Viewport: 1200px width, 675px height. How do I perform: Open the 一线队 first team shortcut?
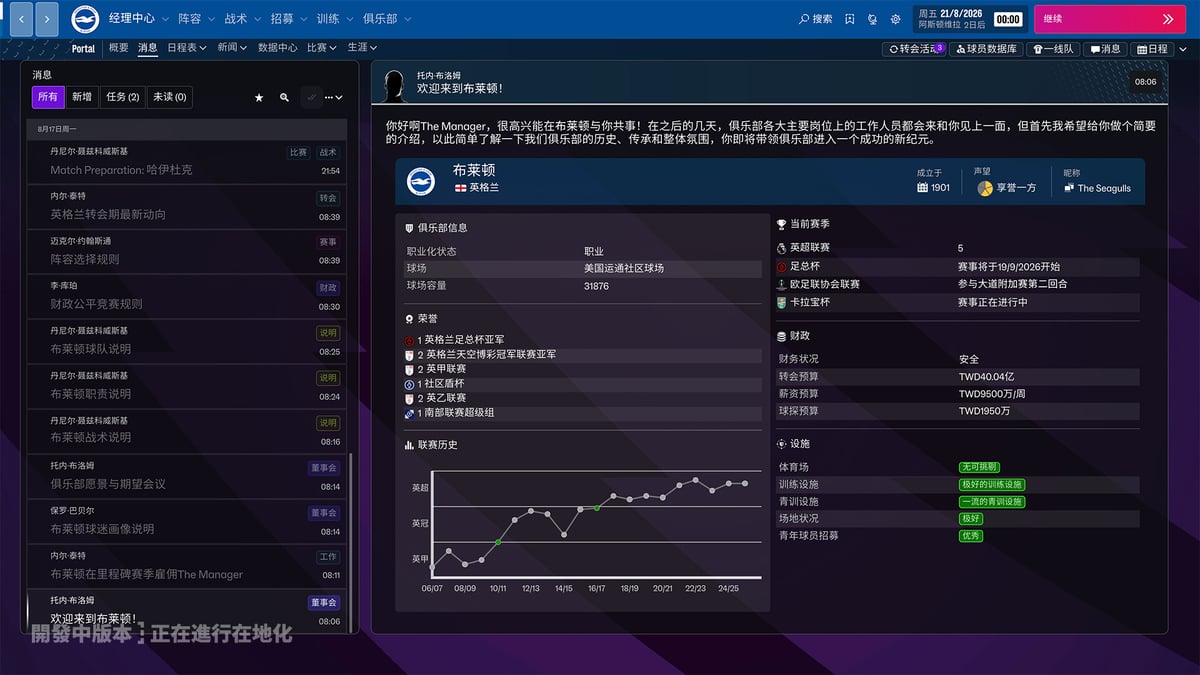(1054, 48)
